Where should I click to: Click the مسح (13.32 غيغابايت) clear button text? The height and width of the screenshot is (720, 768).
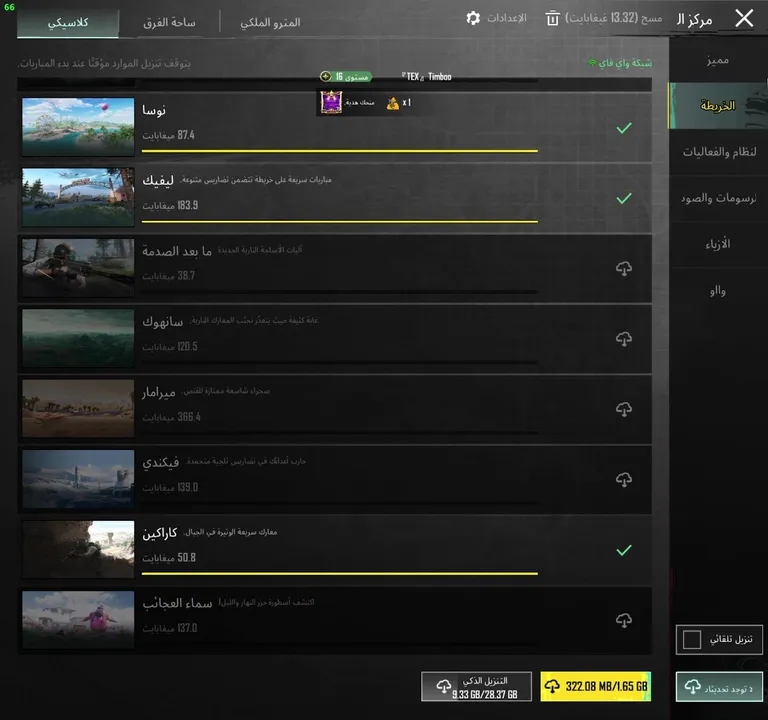tap(613, 18)
